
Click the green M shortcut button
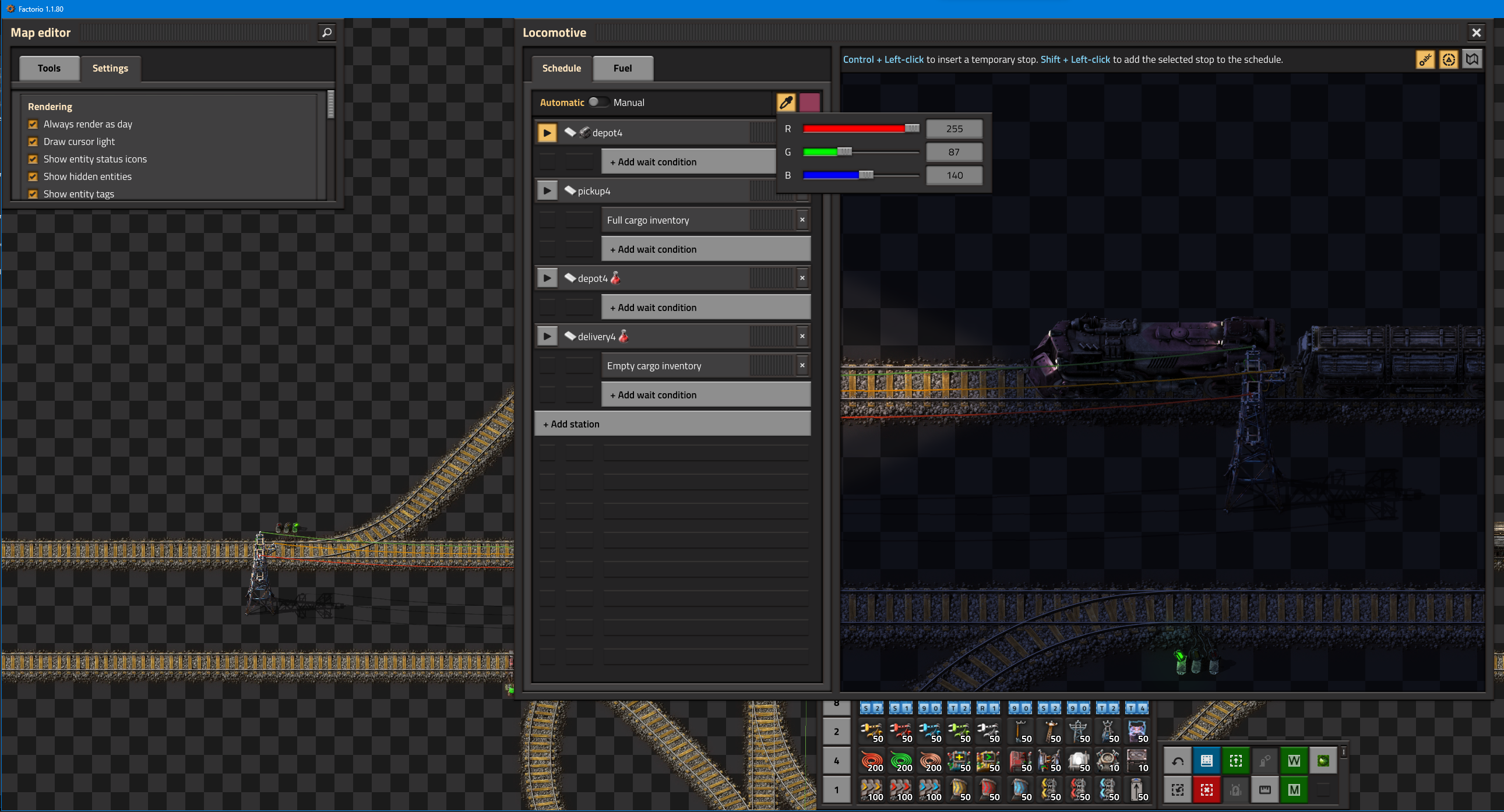(1294, 790)
